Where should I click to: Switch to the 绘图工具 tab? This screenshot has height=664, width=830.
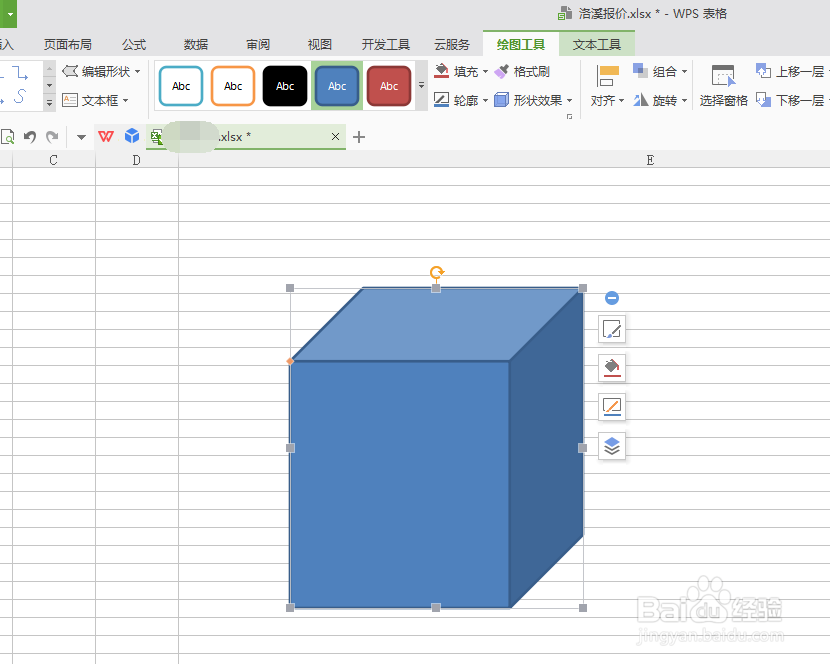tap(521, 44)
